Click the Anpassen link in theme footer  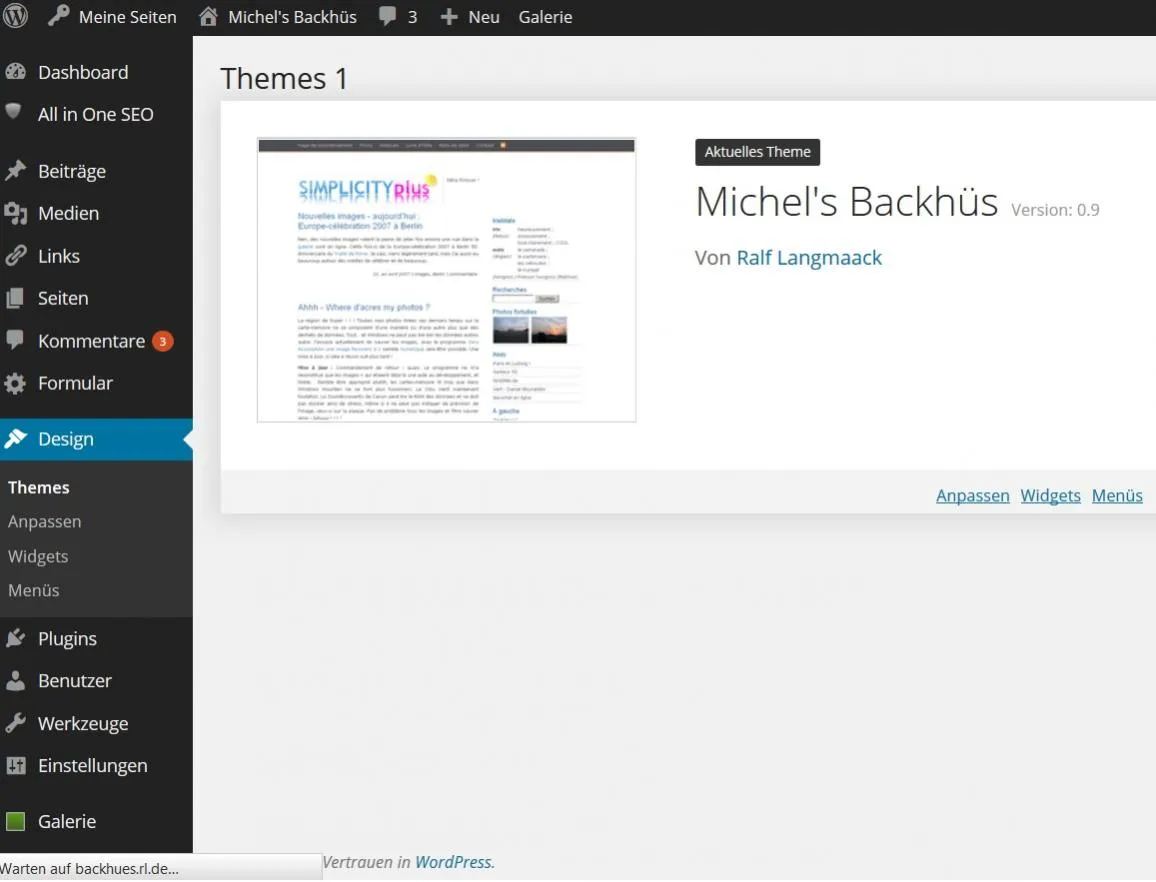[972, 496]
